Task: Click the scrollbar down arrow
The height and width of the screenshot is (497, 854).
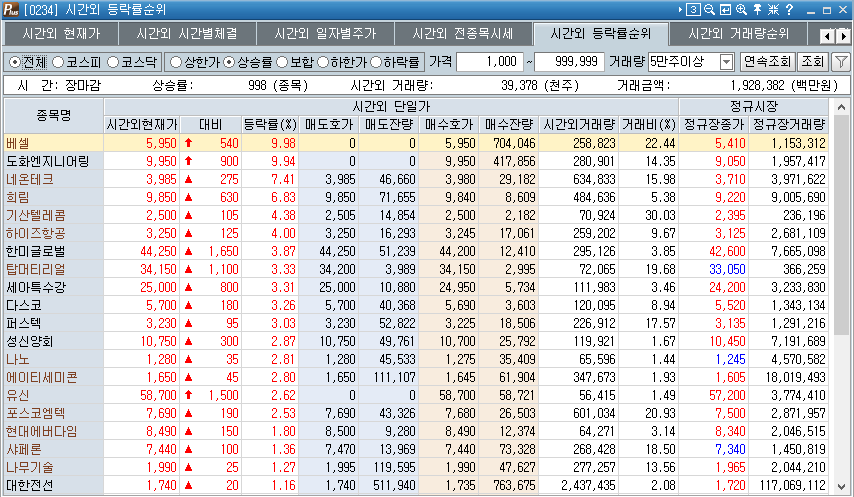Action: click(841, 487)
